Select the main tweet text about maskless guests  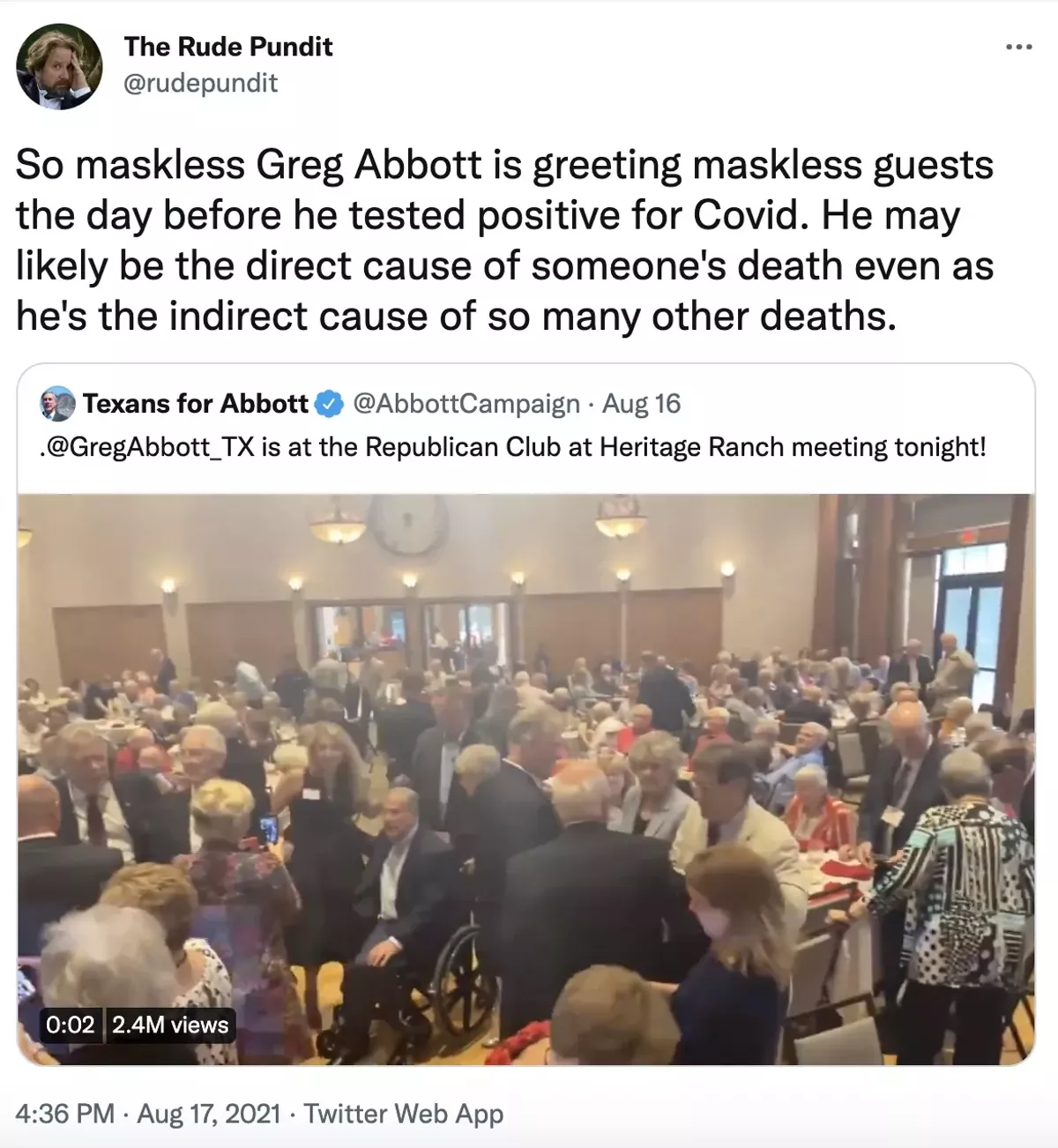(x=505, y=241)
